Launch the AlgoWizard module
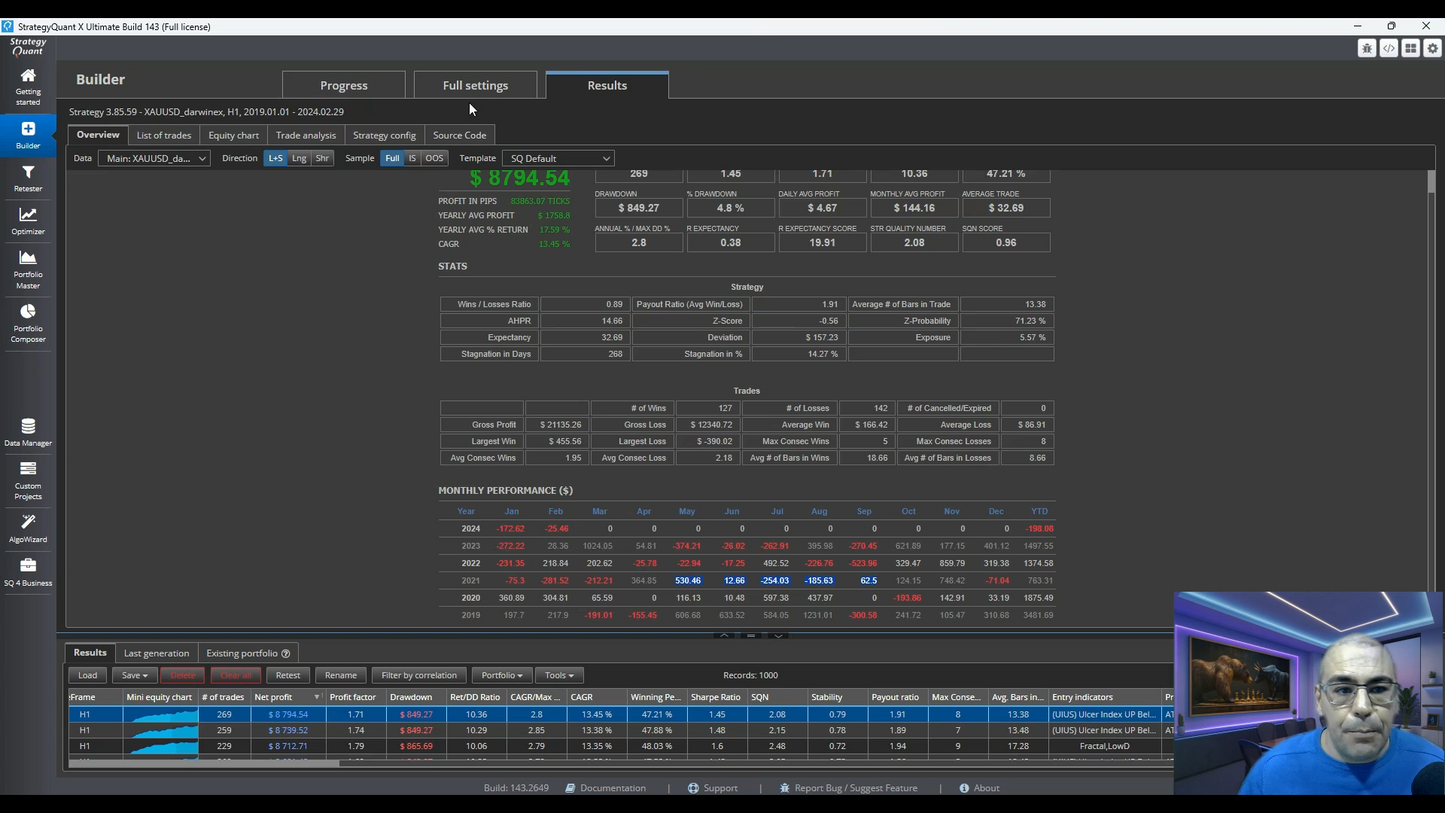The image size is (1445, 813). (28, 528)
